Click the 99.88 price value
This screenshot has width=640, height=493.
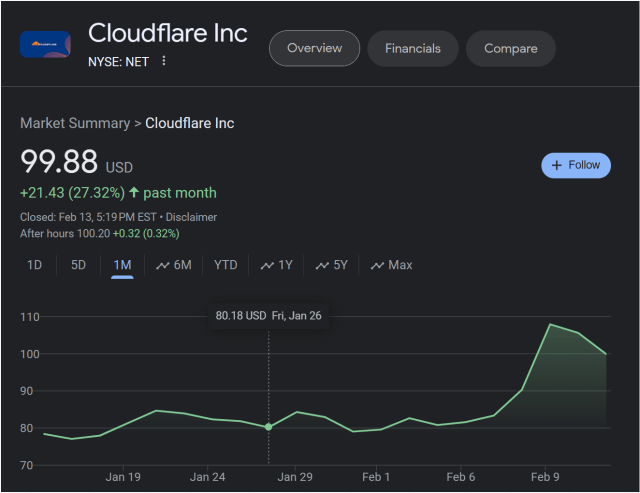pyautogui.click(x=59, y=162)
